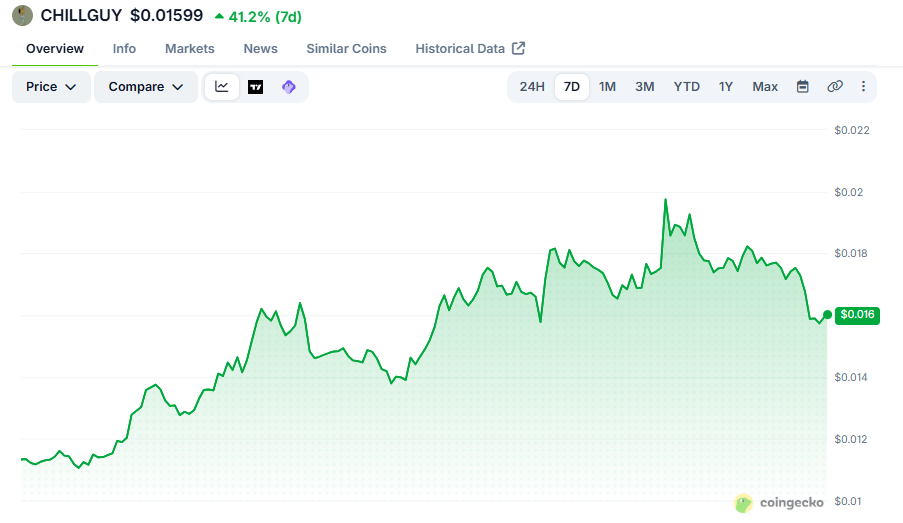Click the CHILLGUY coin name
This screenshot has width=903, height=523.
[x=81, y=16]
